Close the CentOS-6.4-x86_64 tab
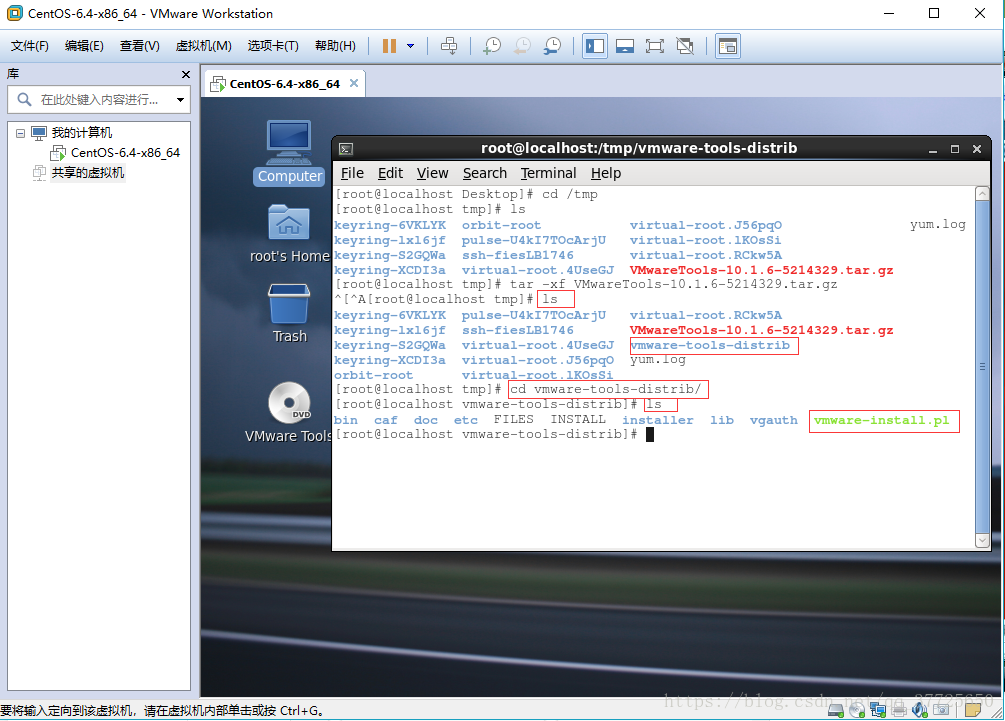 tap(354, 83)
